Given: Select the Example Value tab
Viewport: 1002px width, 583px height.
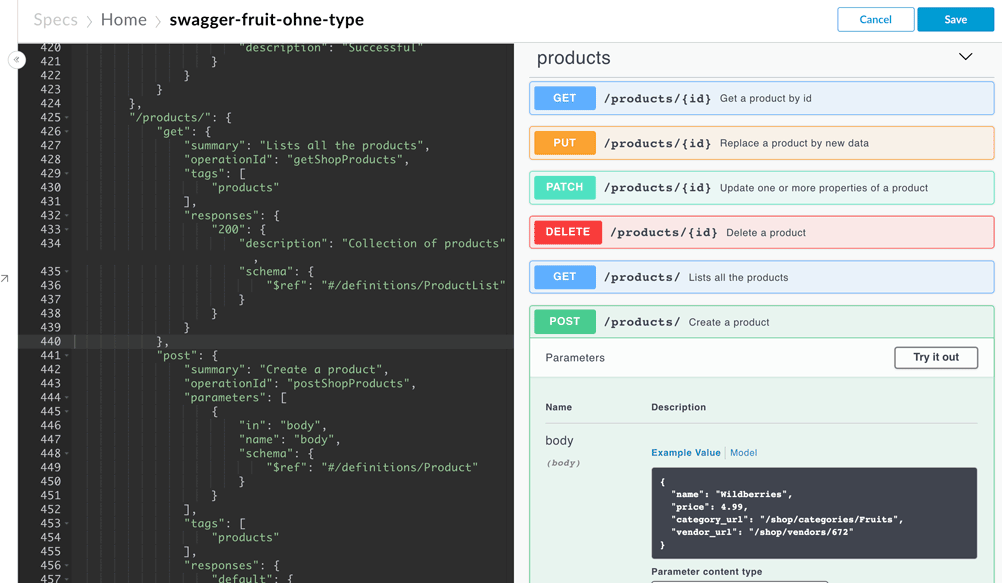Looking at the screenshot, I should pos(686,453).
